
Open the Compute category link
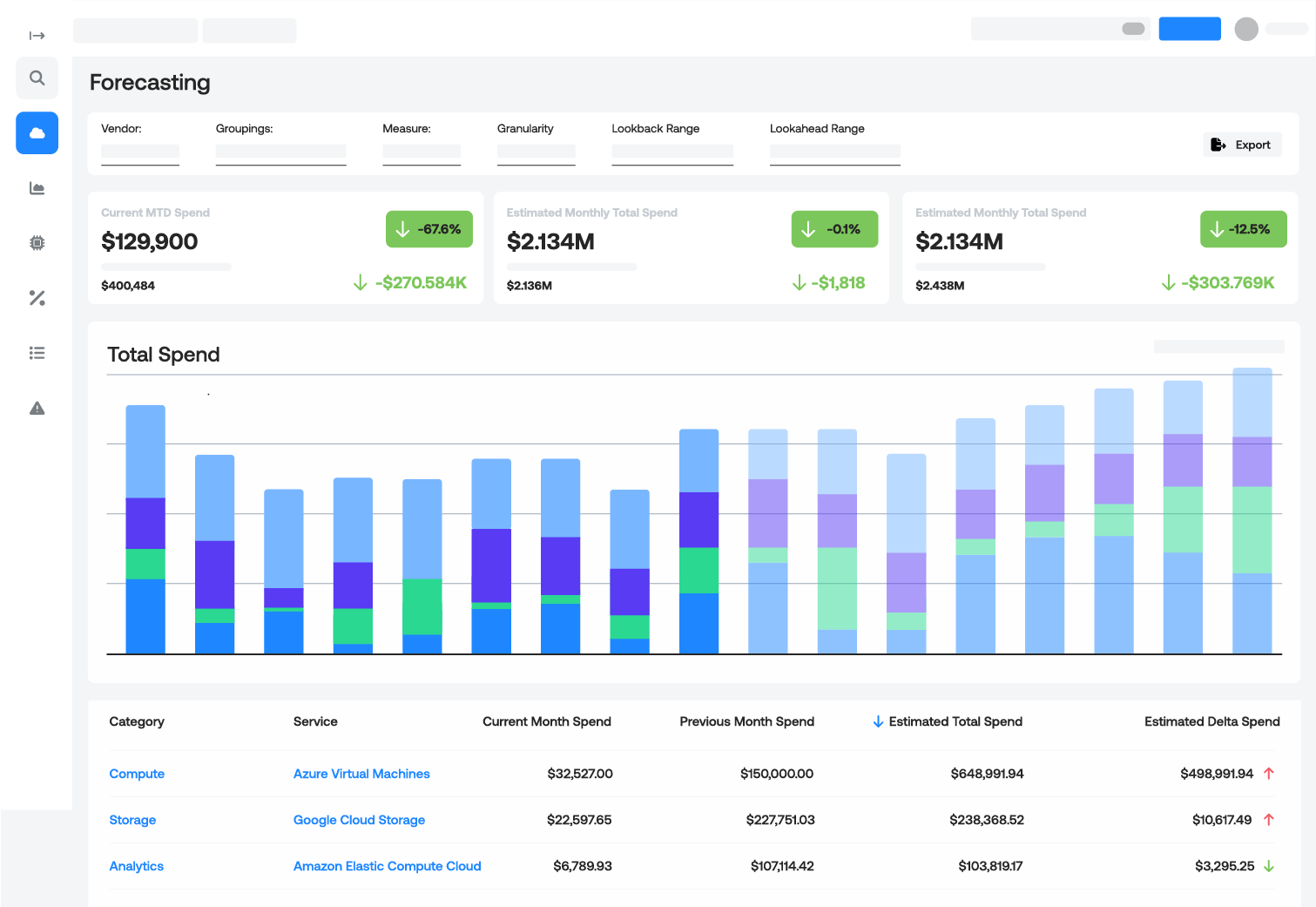pyautogui.click(x=137, y=774)
